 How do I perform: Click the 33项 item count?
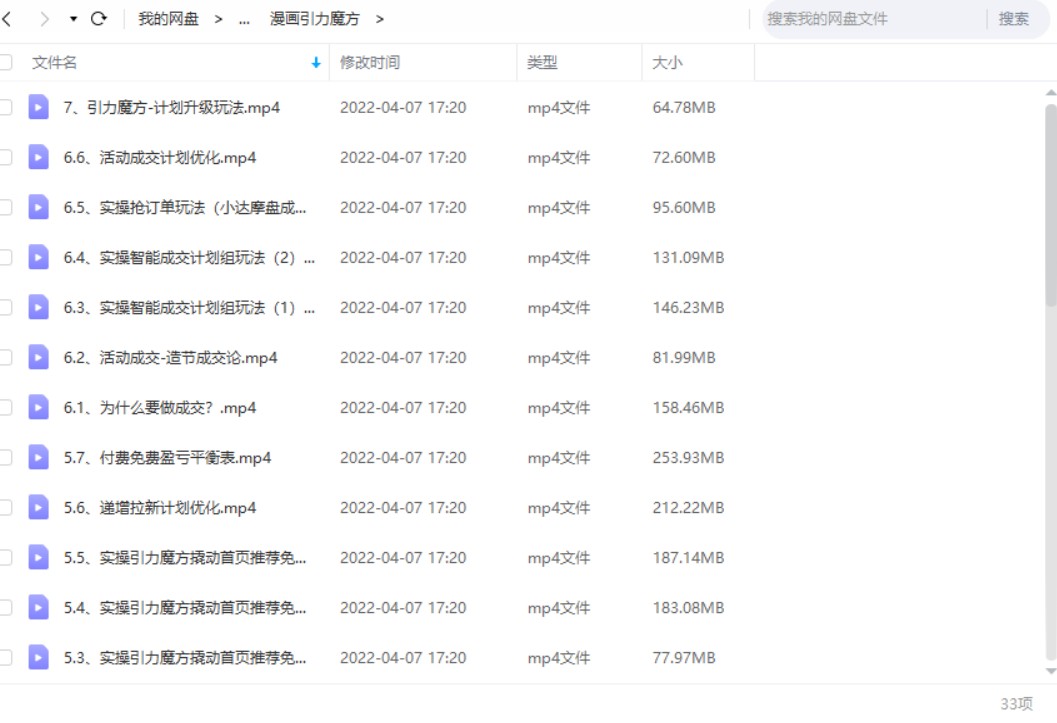1017,703
